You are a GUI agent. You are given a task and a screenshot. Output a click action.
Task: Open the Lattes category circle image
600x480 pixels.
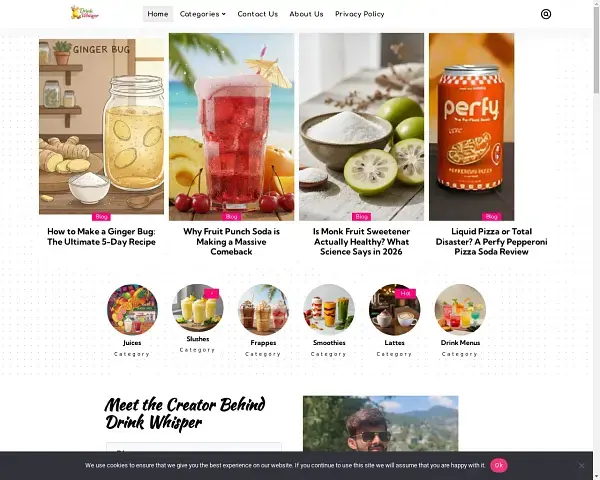(395, 310)
